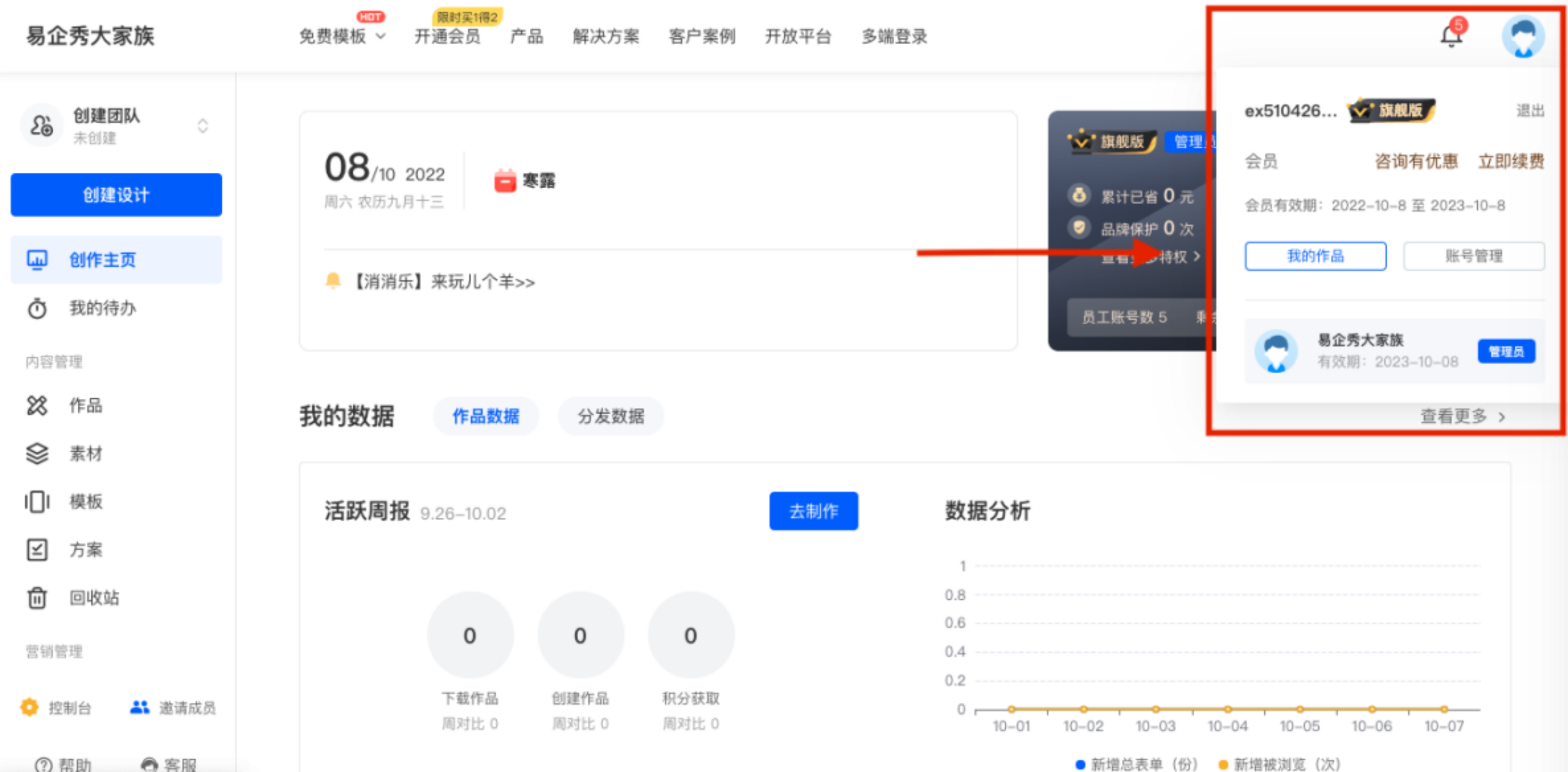Click the 管理员 badge
The width and height of the screenshot is (1568, 772).
point(1506,352)
